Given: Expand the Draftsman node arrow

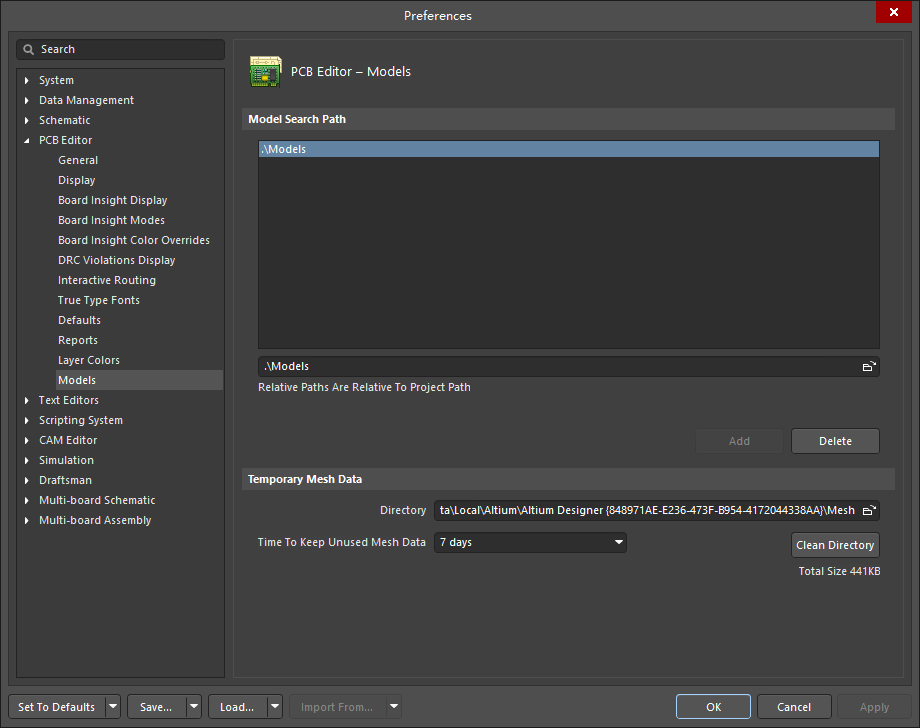Looking at the screenshot, I should 26,480.
